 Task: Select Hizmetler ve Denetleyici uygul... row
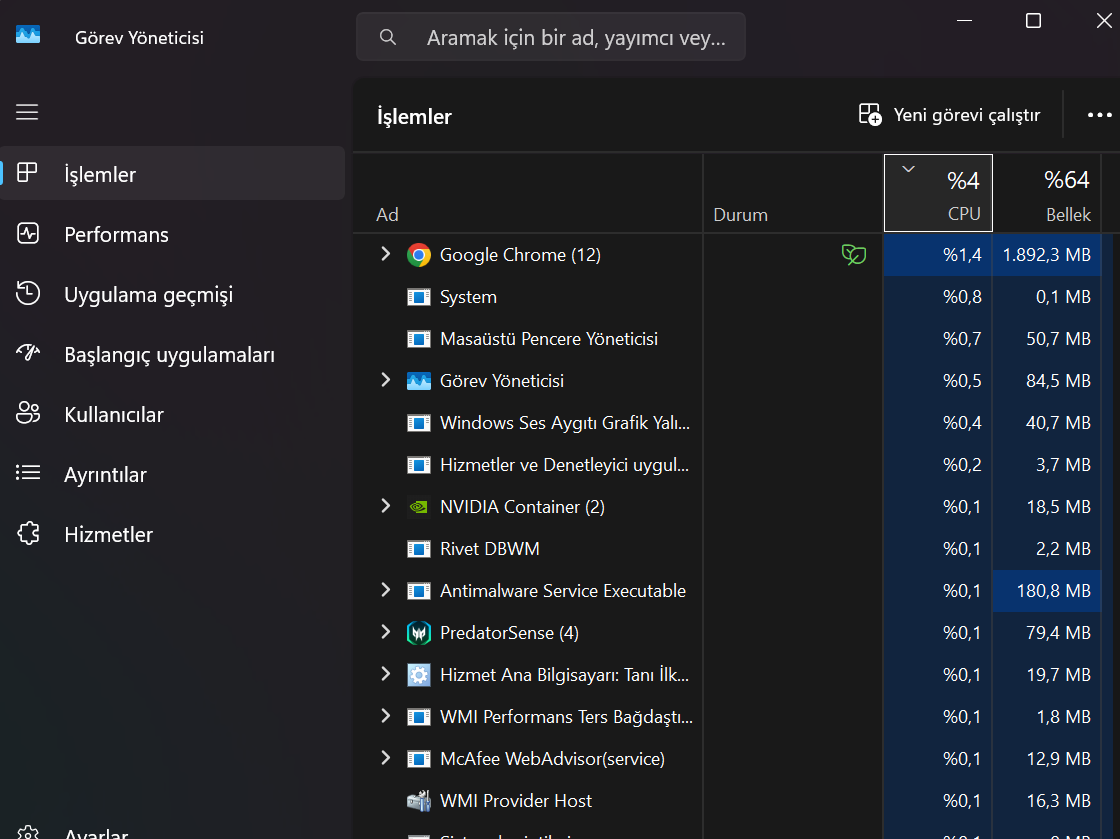727,465
